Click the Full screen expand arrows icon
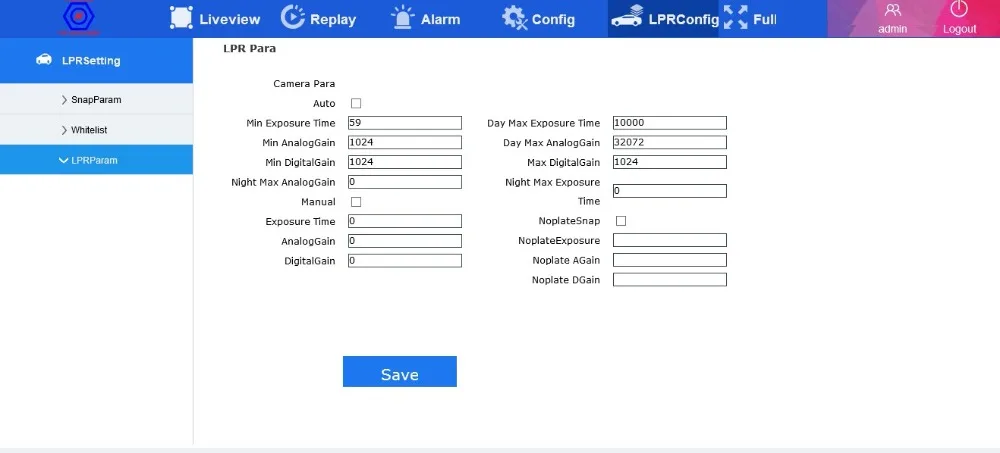The image size is (1000, 453). pyautogui.click(x=735, y=17)
